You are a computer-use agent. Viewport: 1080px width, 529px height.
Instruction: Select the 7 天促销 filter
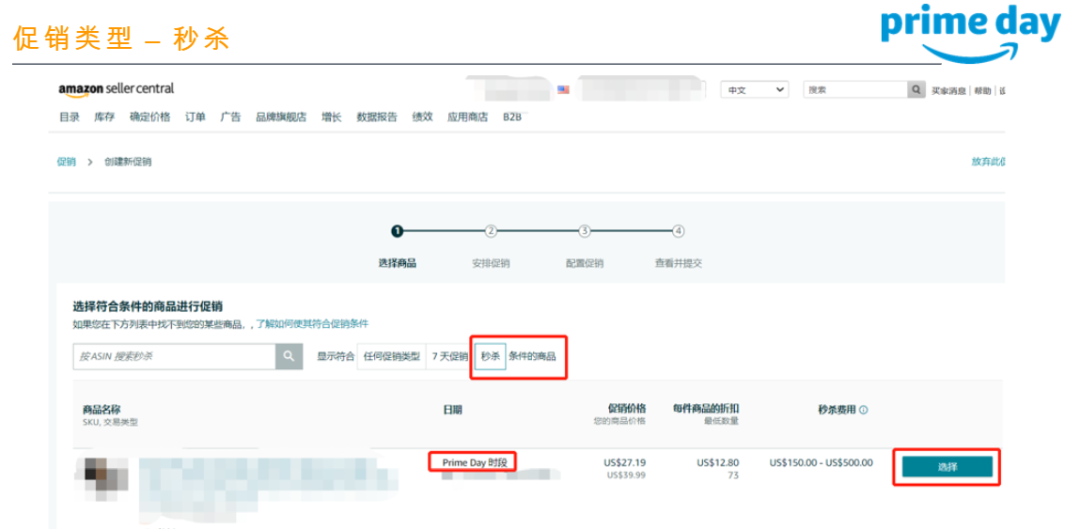click(x=450, y=356)
